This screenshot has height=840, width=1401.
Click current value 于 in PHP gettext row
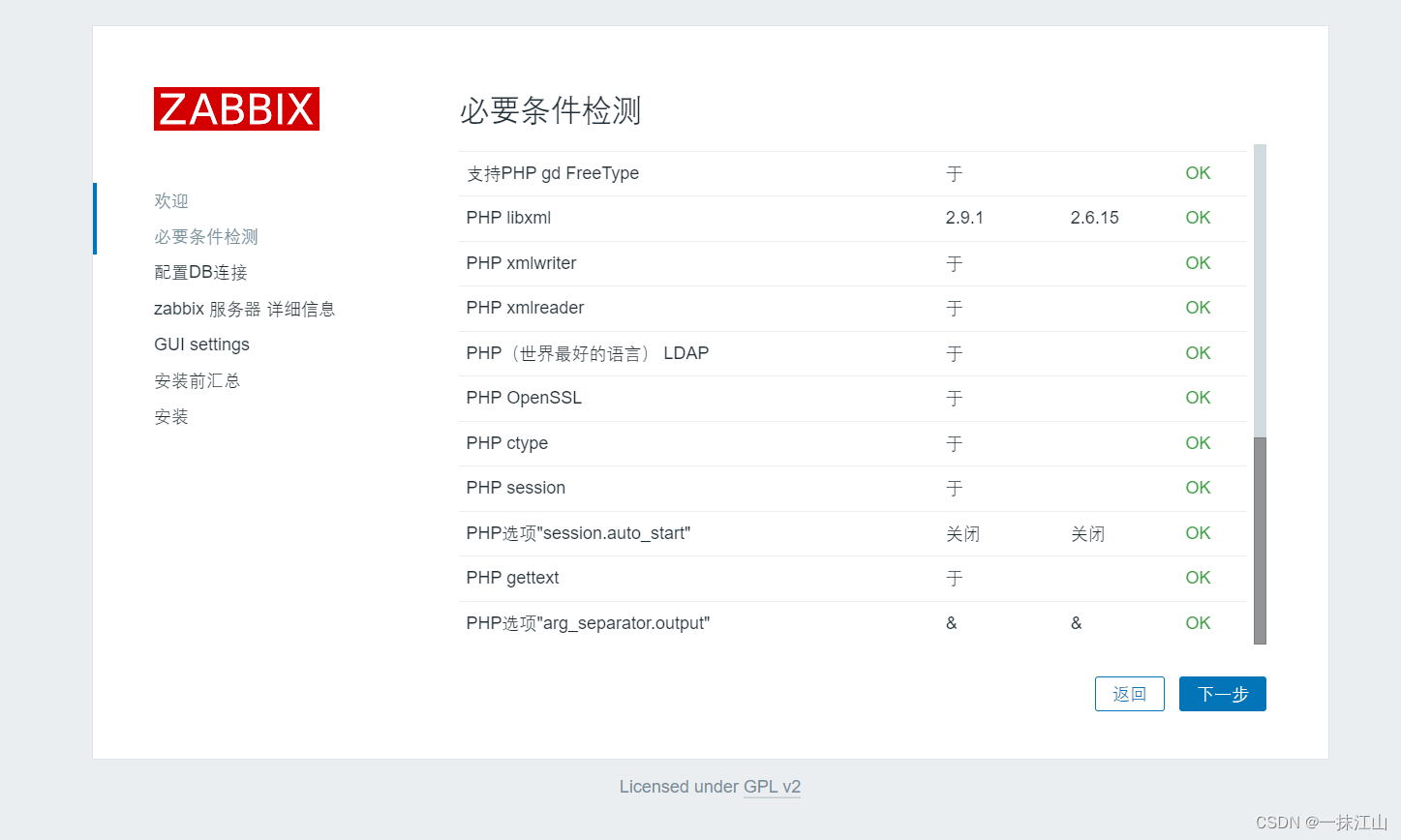coord(955,578)
